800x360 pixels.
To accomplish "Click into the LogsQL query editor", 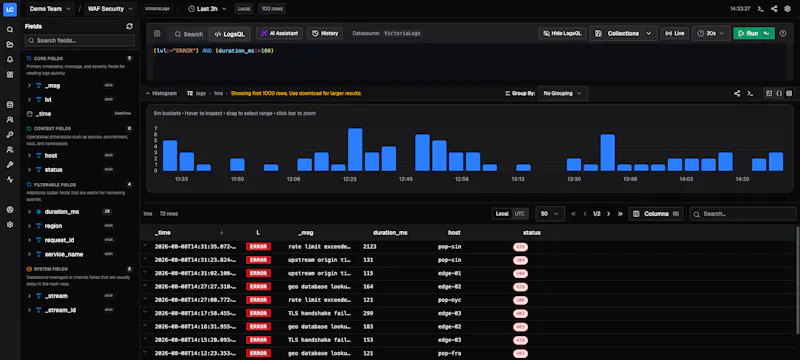I will click(469, 62).
